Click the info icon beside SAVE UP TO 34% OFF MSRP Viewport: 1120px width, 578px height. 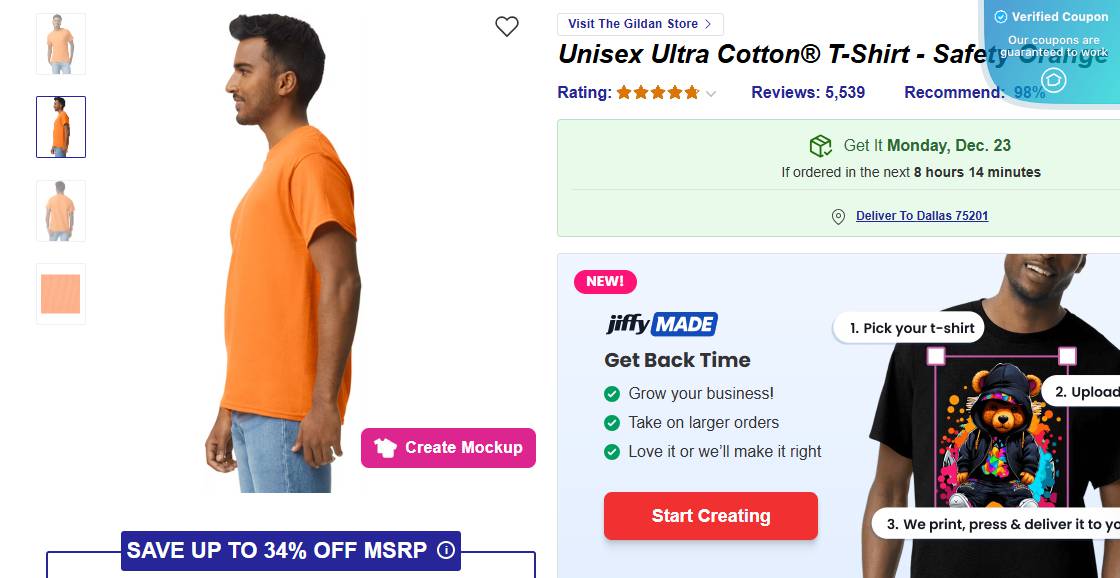click(x=446, y=550)
